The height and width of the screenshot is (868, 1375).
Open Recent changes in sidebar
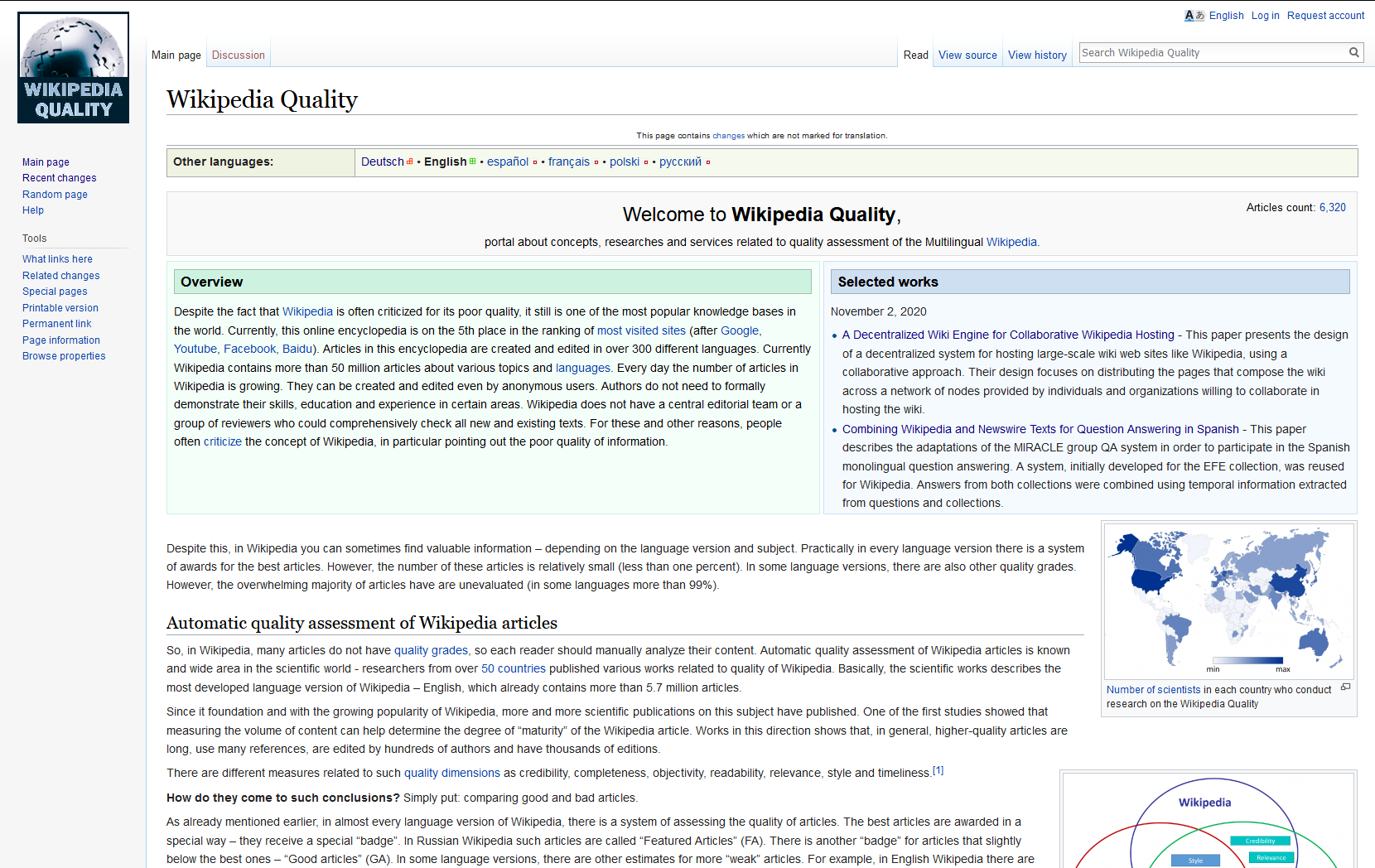coord(59,178)
